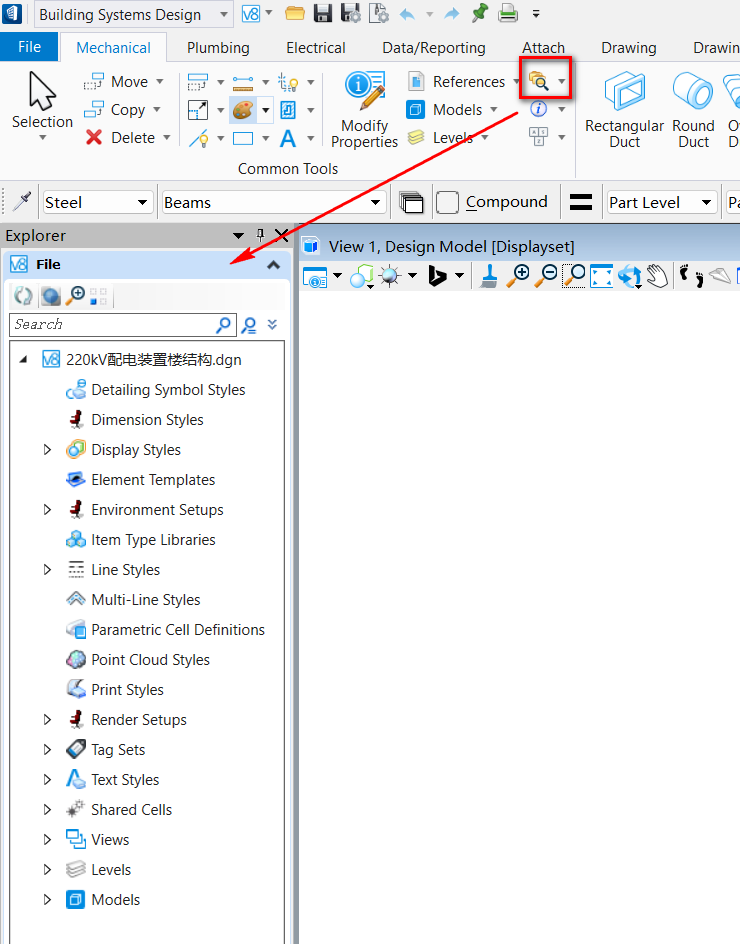Select Item Type Libraries tree item
Screen dimensions: 740x944
[140, 539]
